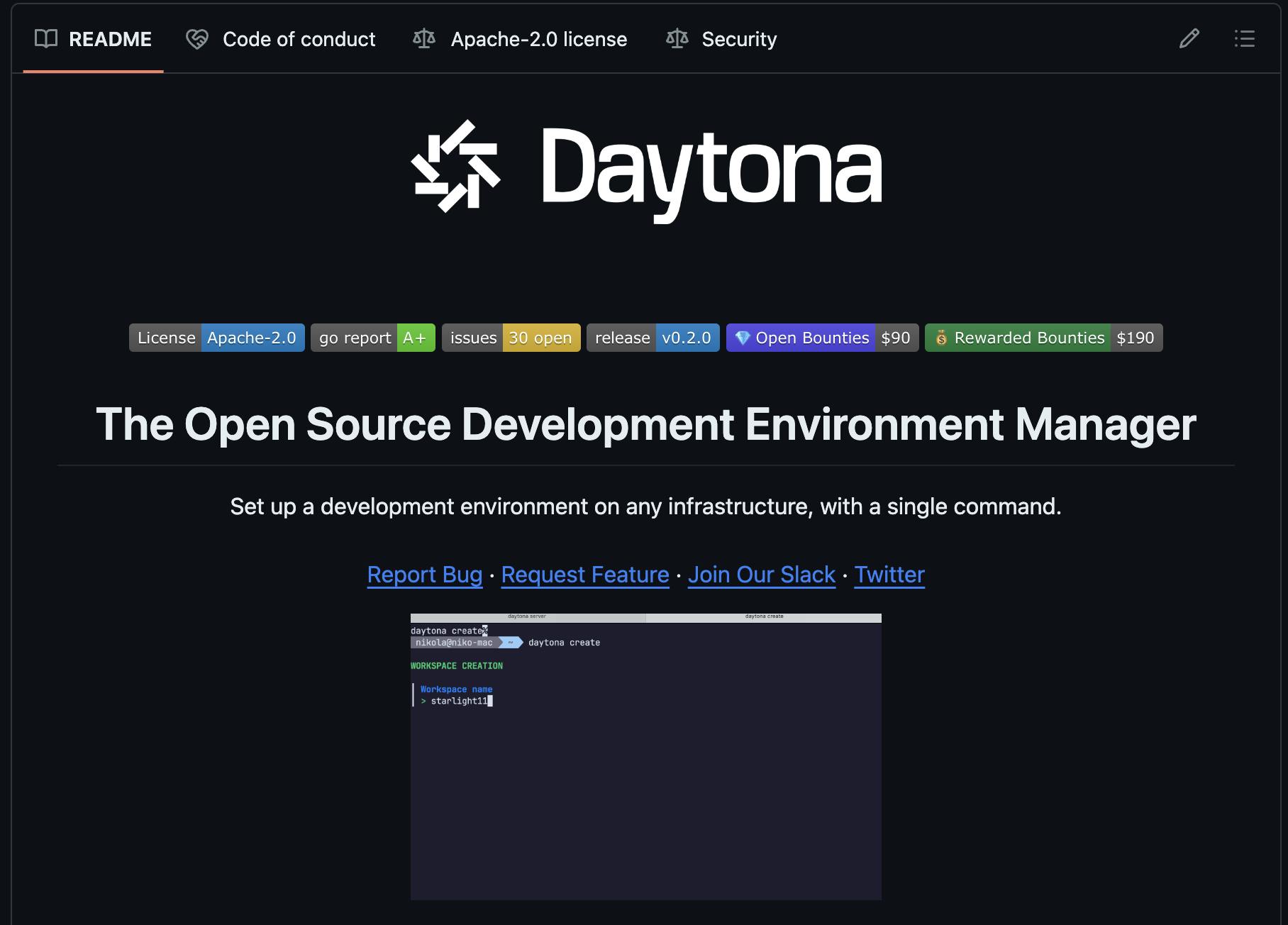
Task: Click the pencil edit README icon
Action: [x=1189, y=38]
